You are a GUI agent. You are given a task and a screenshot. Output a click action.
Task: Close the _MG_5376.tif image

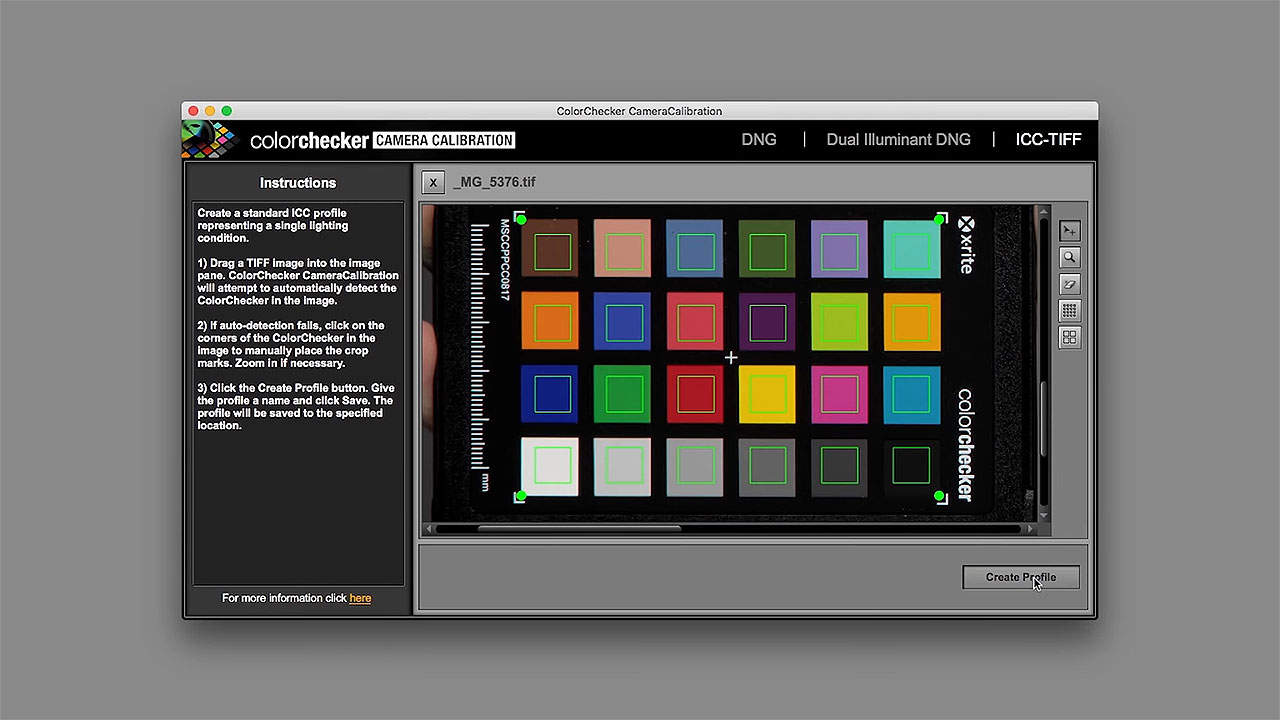(432, 182)
